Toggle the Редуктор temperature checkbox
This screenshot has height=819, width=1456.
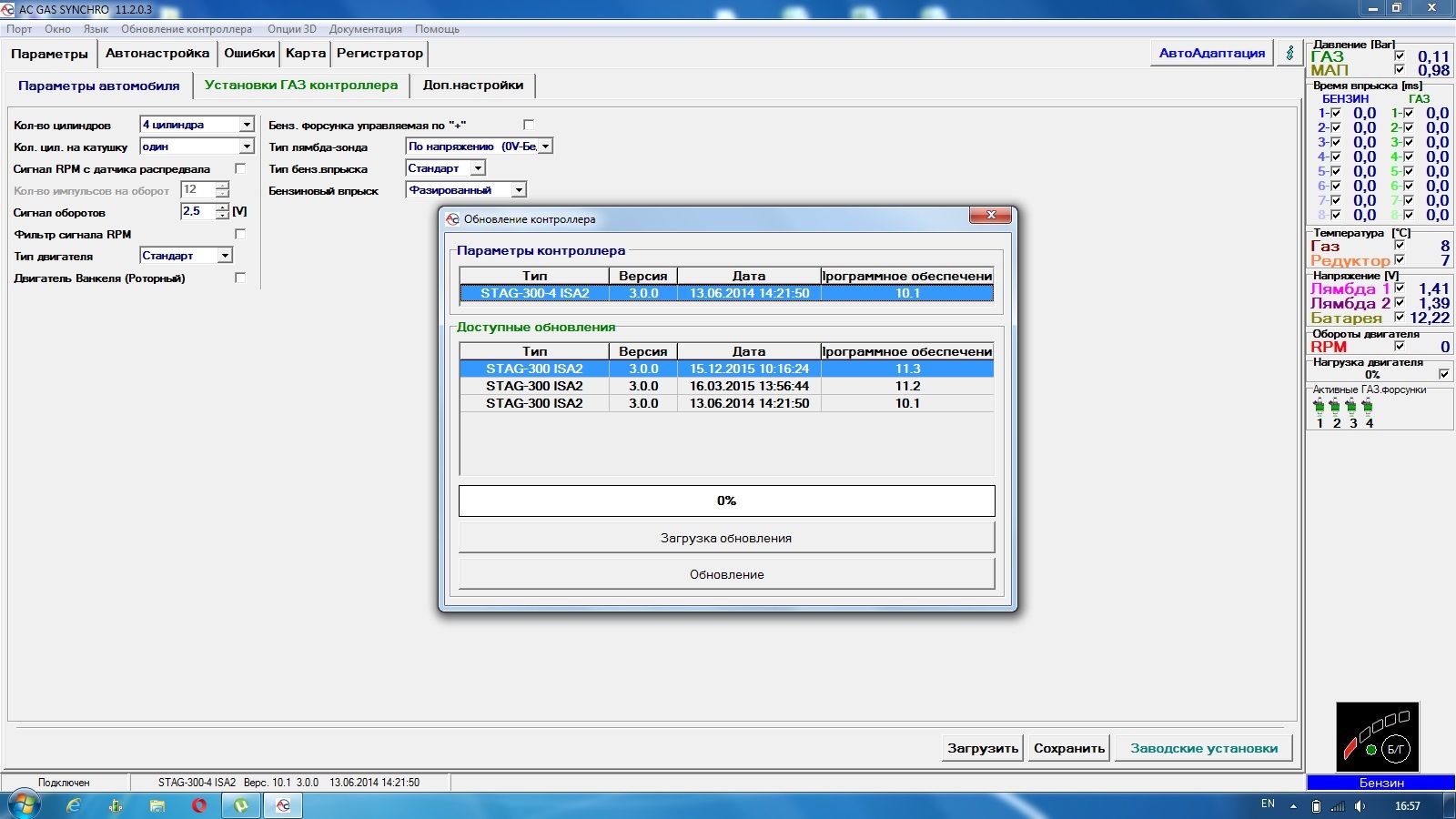(1400, 259)
